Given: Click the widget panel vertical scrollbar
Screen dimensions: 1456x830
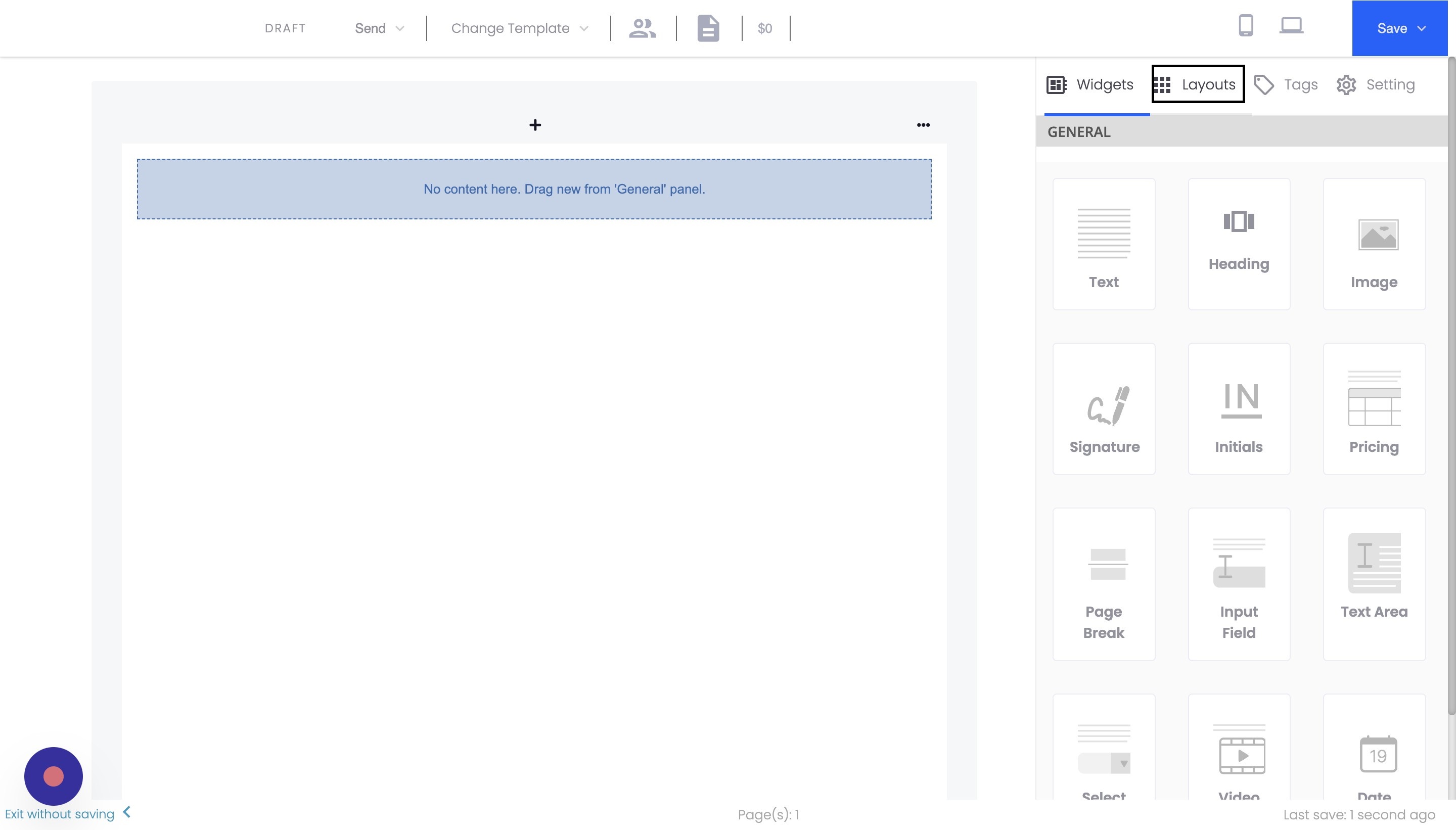Looking at the screenshot, I should tap(1451, 385).
